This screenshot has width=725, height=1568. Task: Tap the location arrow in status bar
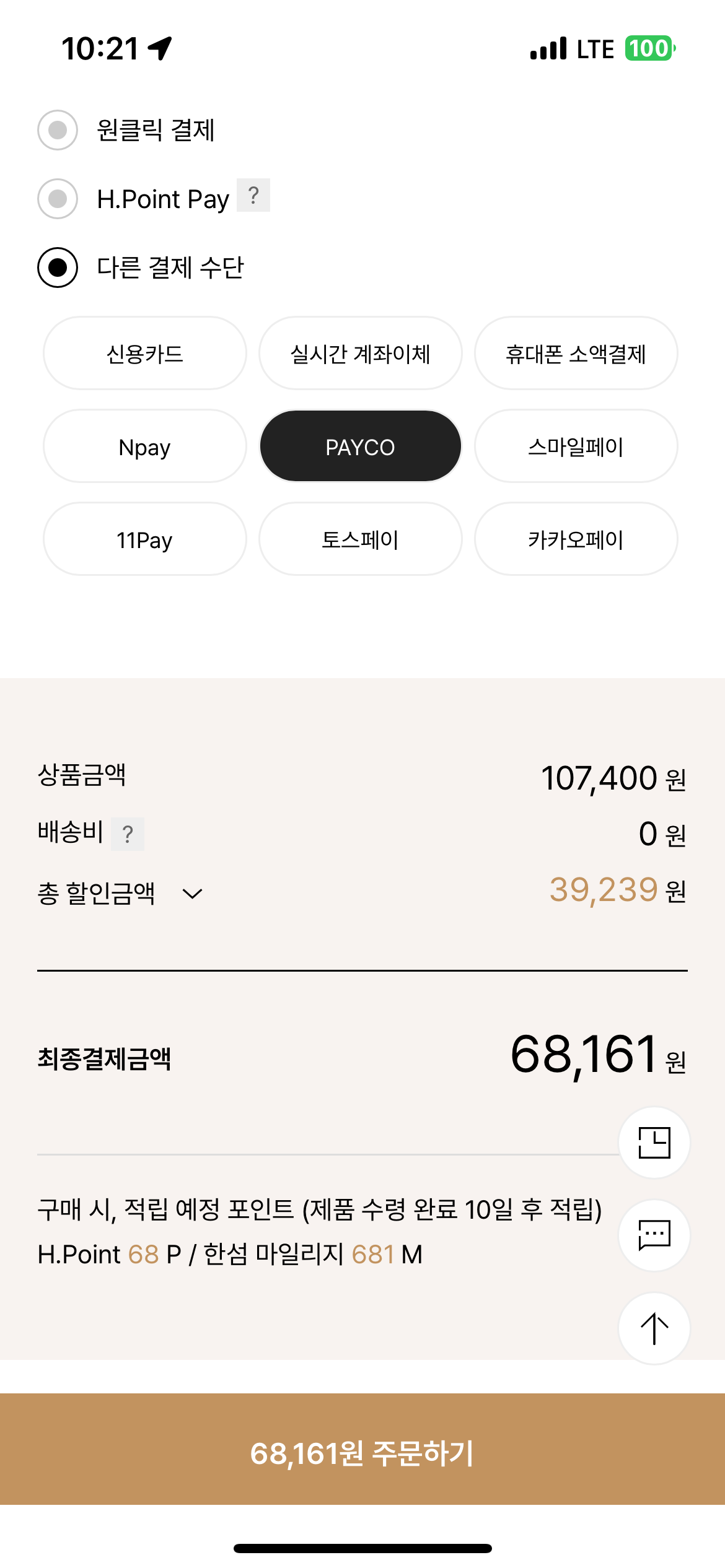[x=160, y=48]
